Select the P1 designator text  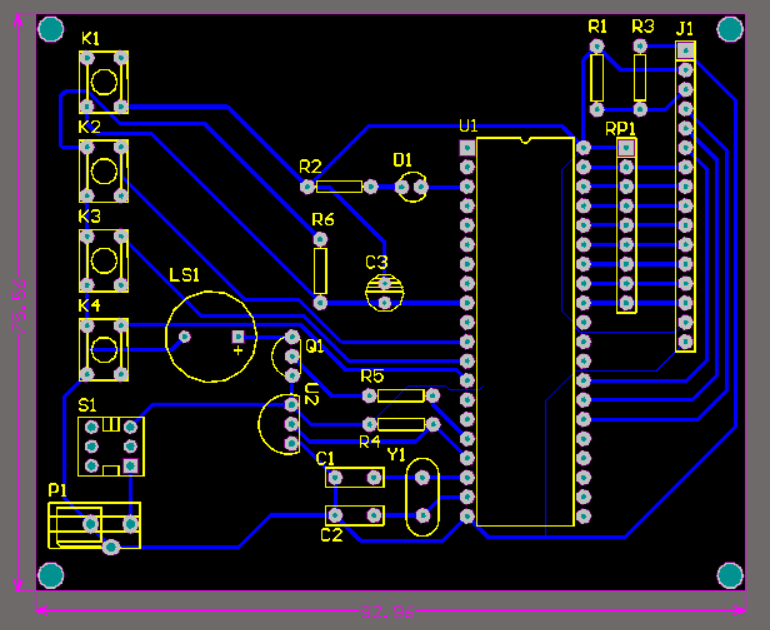pyautogui.click(x=57, y=490)
